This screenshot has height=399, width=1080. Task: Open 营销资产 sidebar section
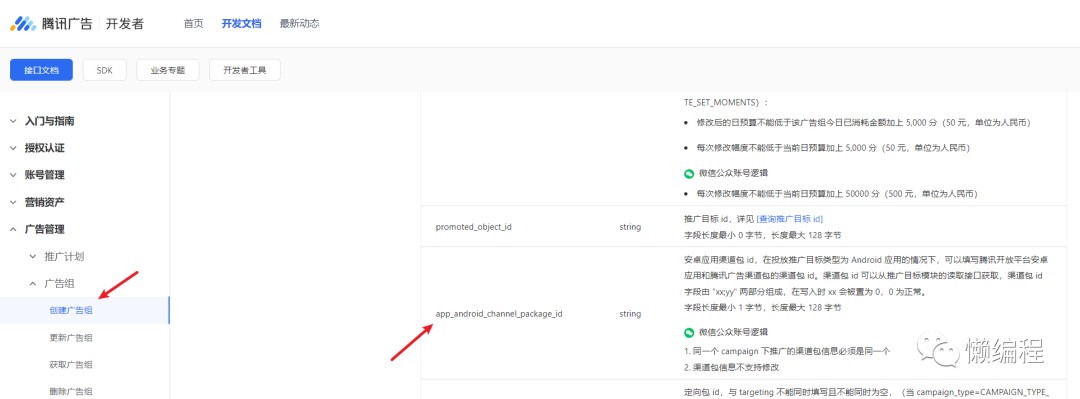pos(45,203)
